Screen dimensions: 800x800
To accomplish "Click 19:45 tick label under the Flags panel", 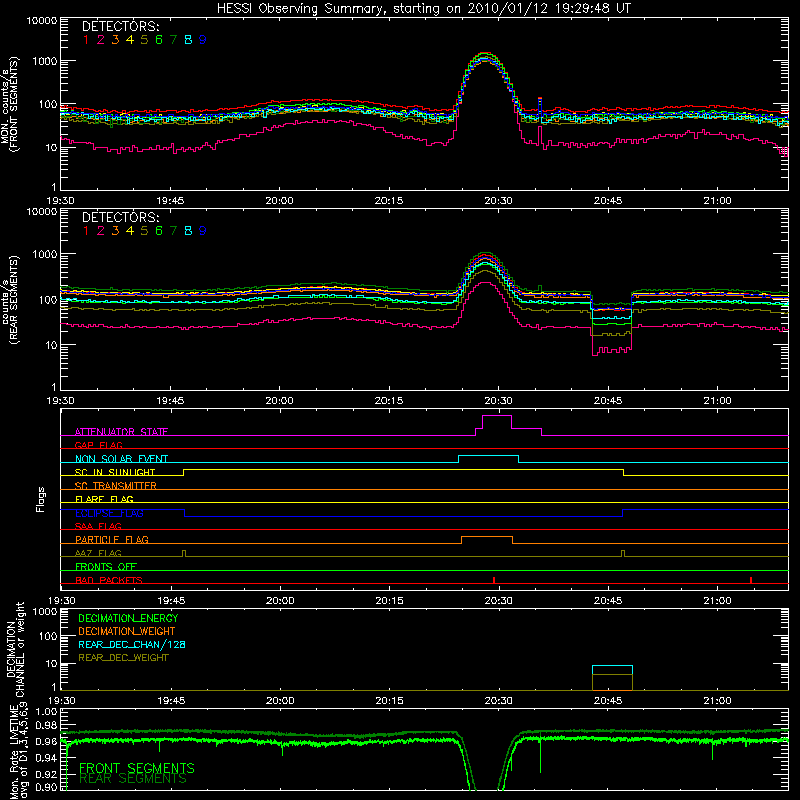I will [x=171, y=601].
